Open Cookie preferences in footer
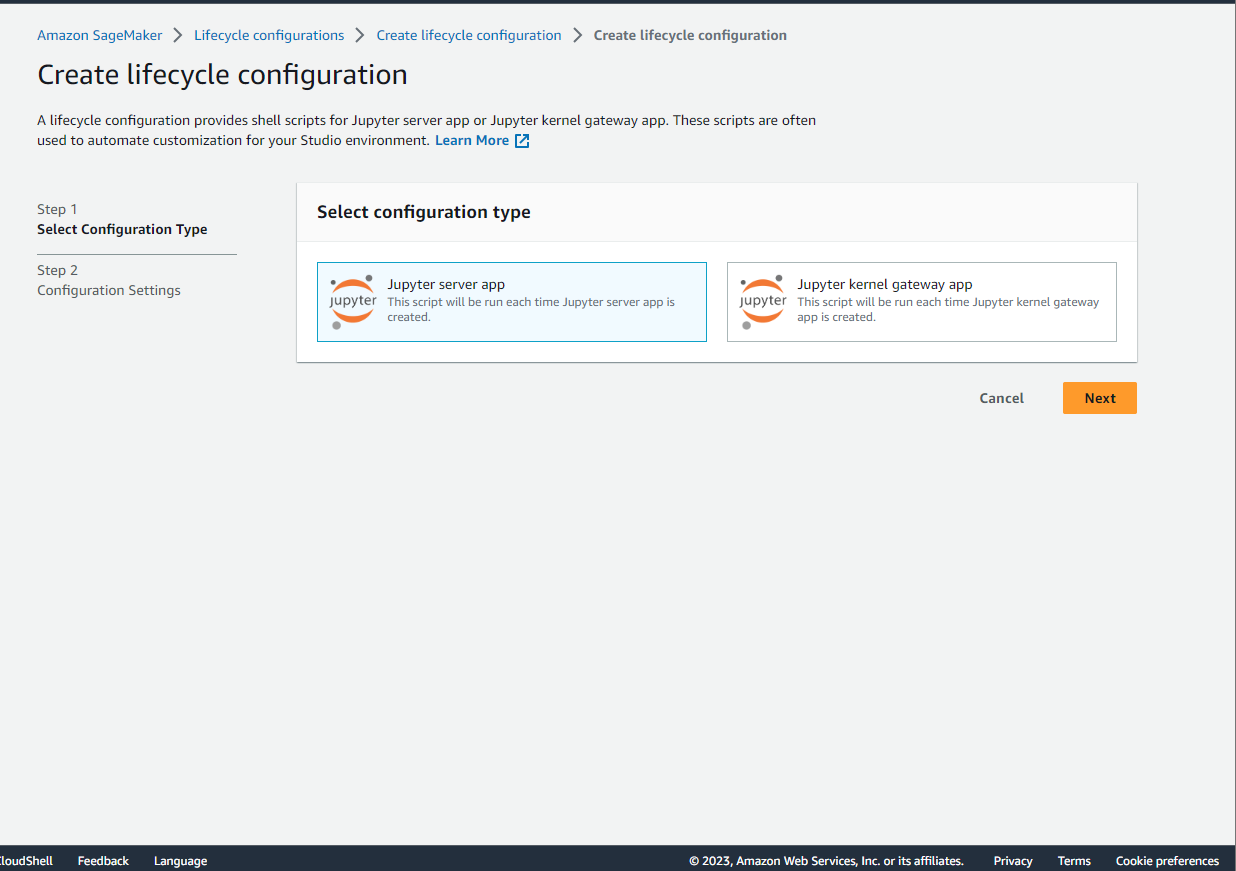Screen dimensions: 1236x871 [x=1167, y=861]
